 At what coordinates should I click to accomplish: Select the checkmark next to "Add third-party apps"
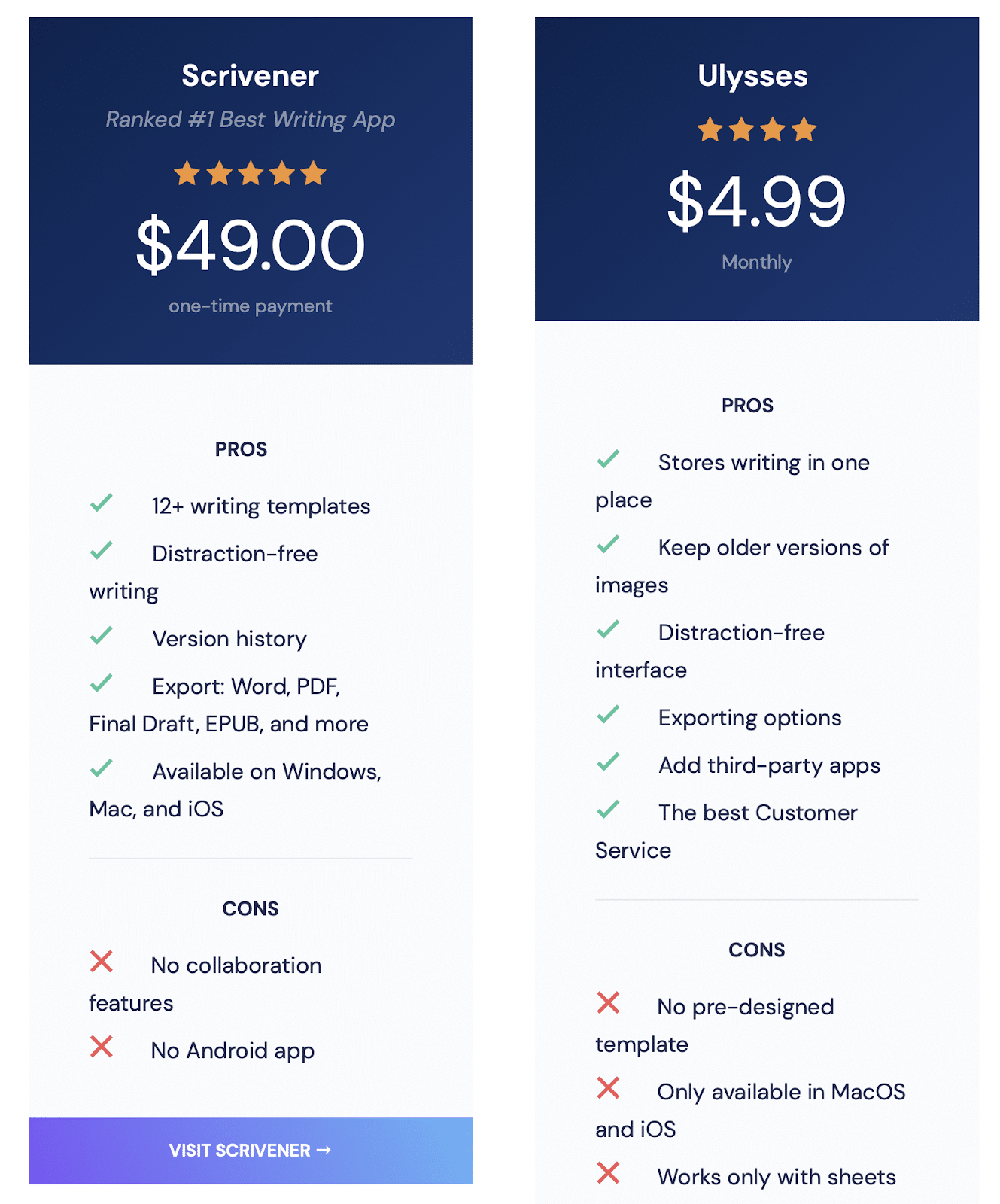point(609,762)
